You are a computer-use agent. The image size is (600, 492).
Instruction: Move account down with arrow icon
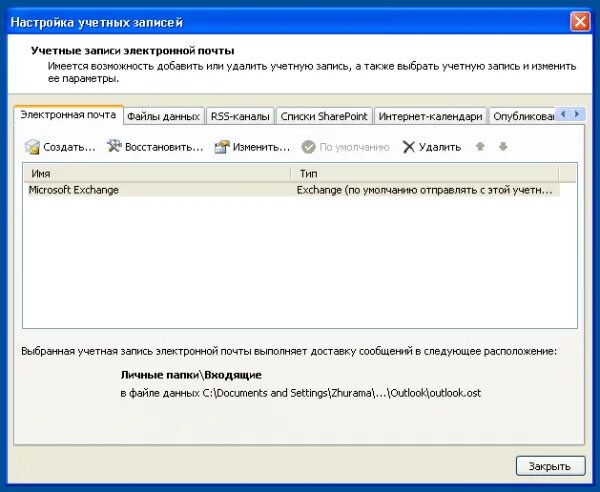tap(503, 147)
